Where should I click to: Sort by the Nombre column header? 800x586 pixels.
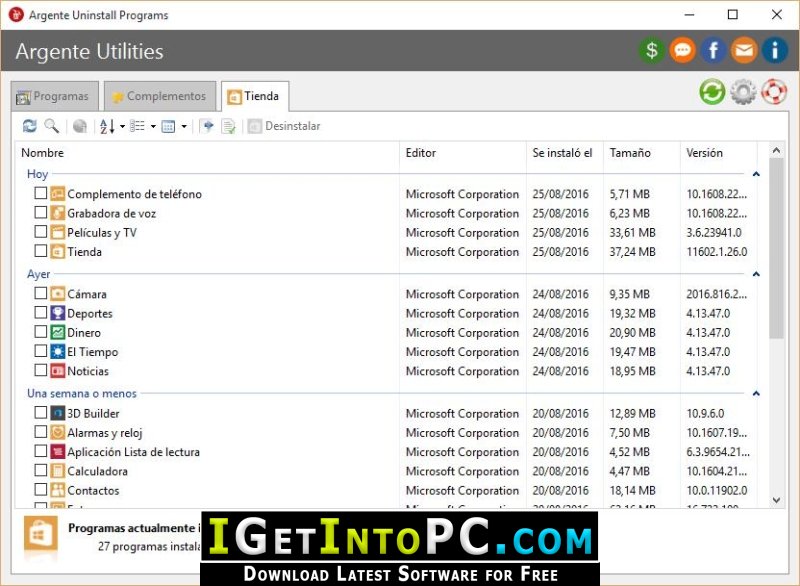coord(207,153)
